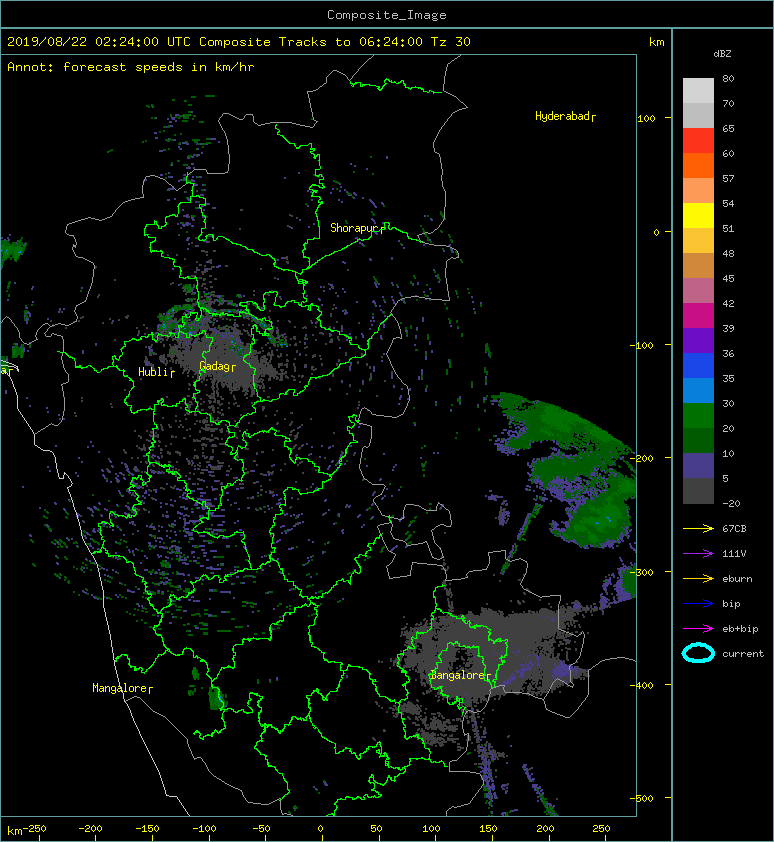Image resolution: width=774 pixels, height=842 pixels.
Task: Select the deep orange dBZ swatch
Action: [x=698, y=165]
